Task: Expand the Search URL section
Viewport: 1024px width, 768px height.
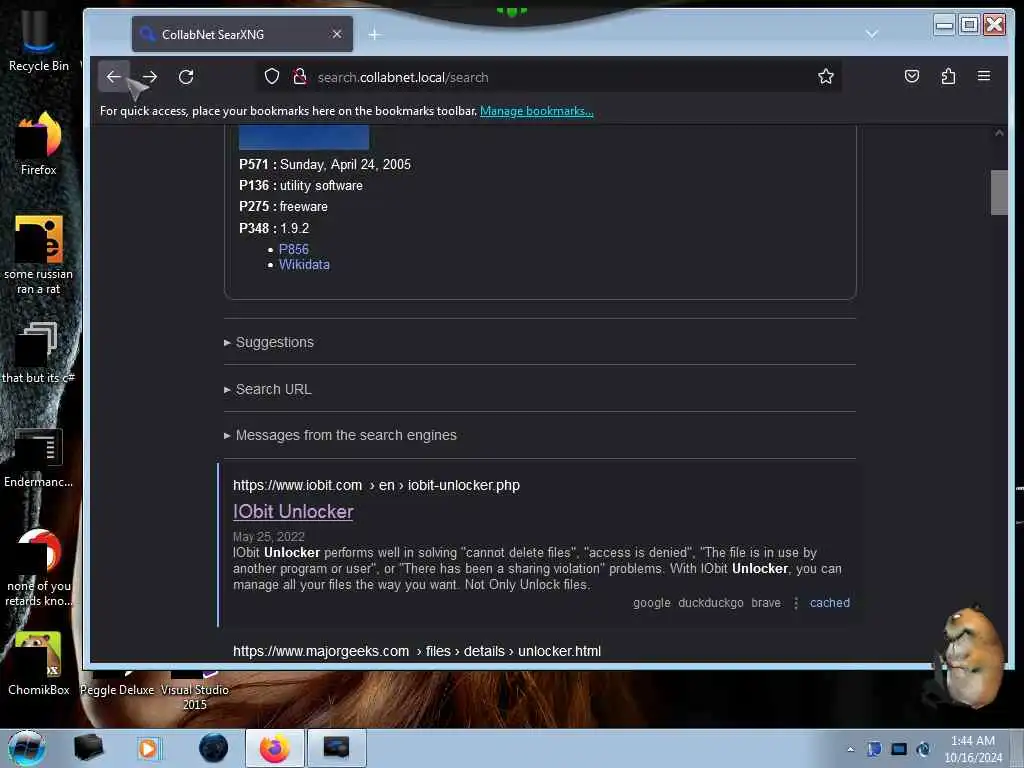Action: [268, 389]
